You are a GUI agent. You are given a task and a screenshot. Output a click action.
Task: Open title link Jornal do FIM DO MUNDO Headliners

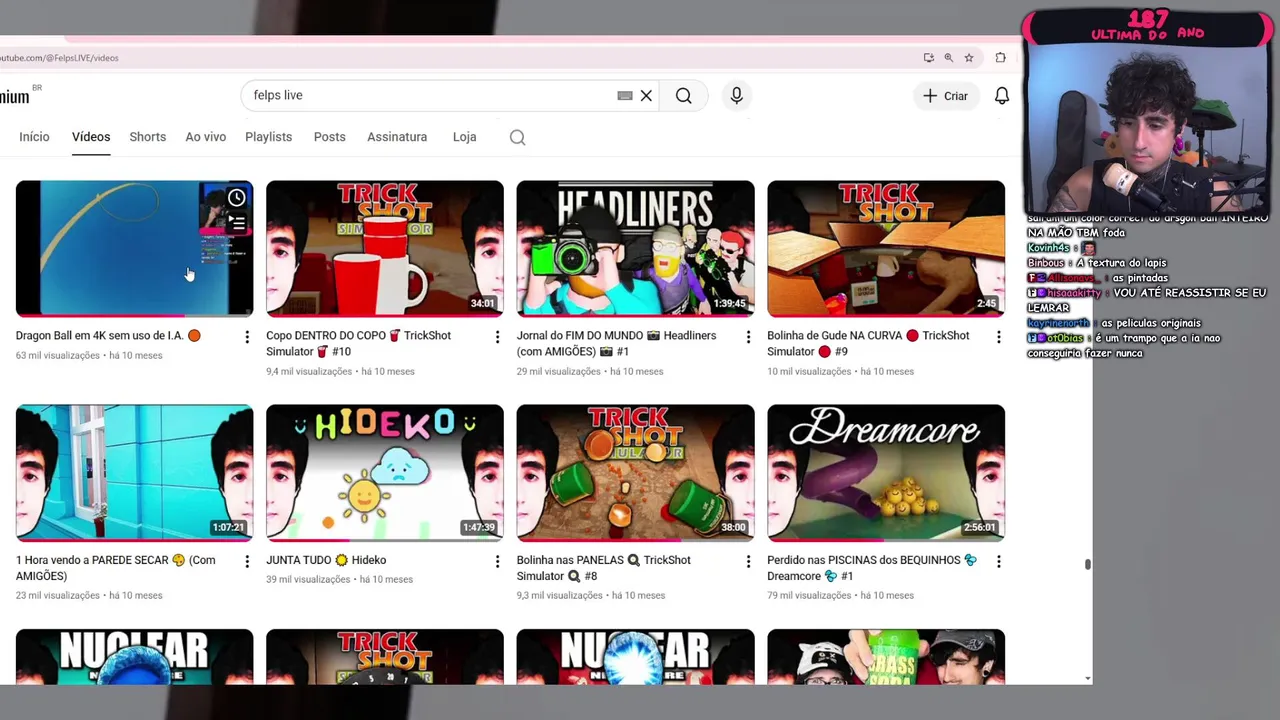coord(616,343)
